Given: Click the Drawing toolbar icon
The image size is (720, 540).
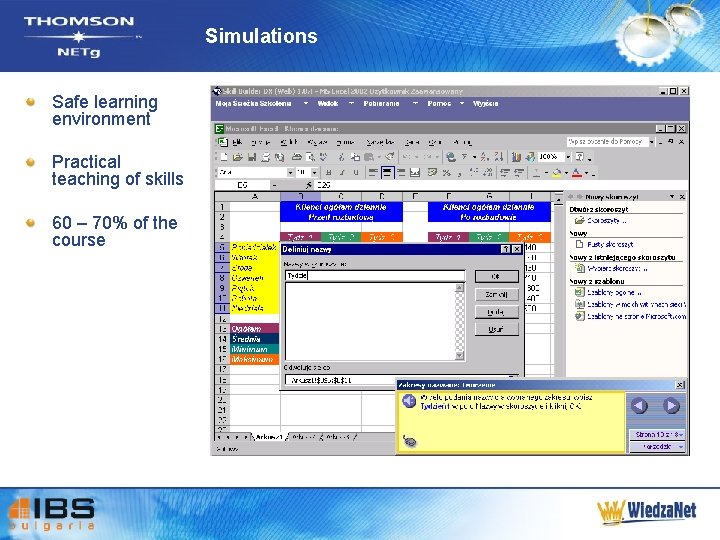Looking at the screenshot, I should point(530,157).
